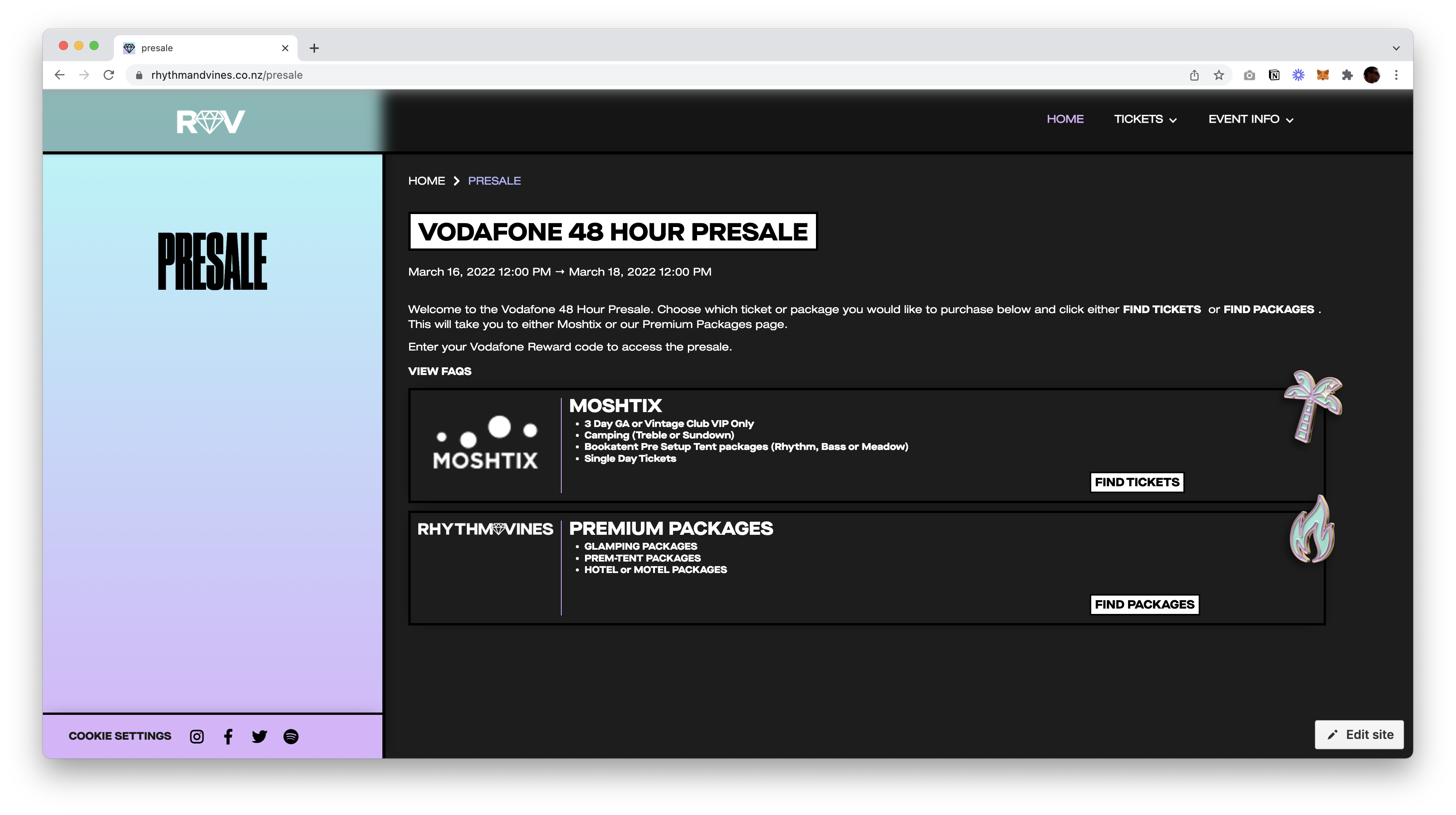
Task: Open a new browser tab
Action: (x=314, y=48)
